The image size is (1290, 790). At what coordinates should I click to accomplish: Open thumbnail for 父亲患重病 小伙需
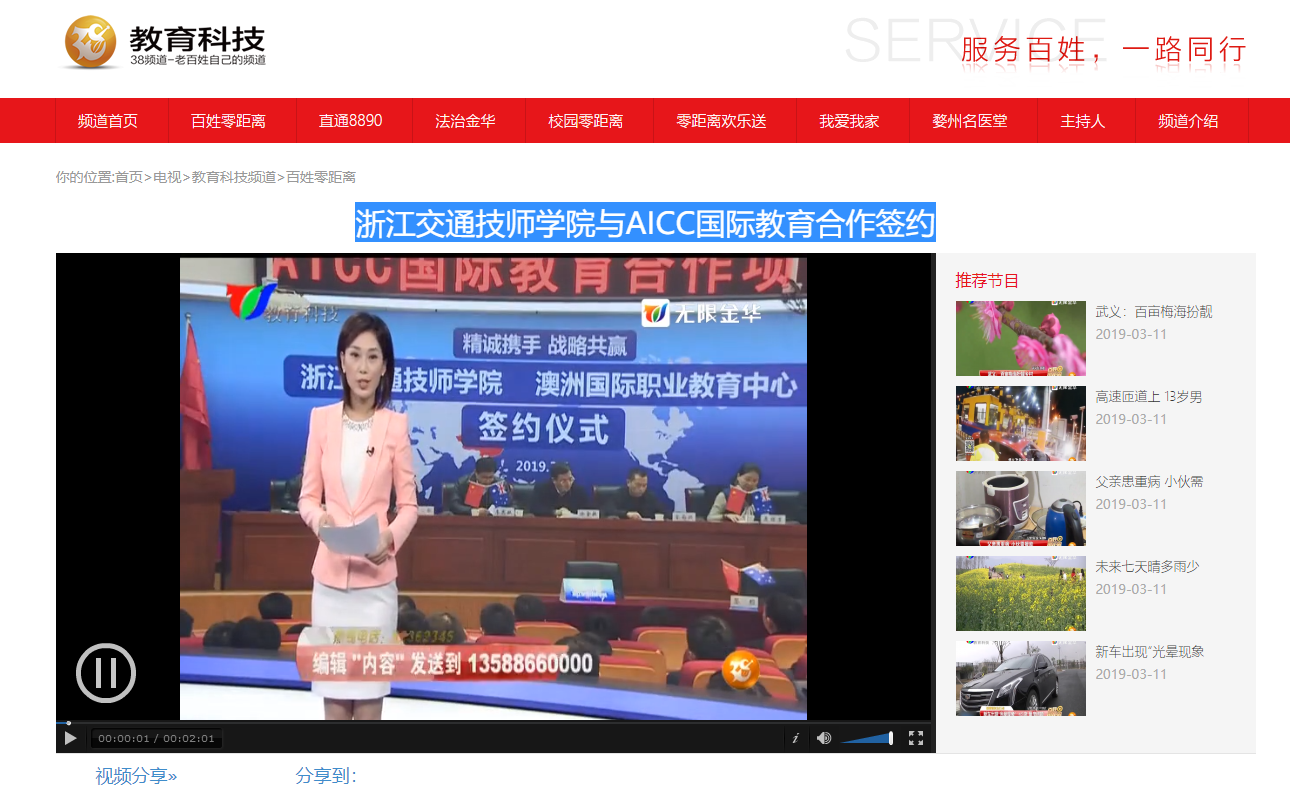click(x=1020, y=508)
